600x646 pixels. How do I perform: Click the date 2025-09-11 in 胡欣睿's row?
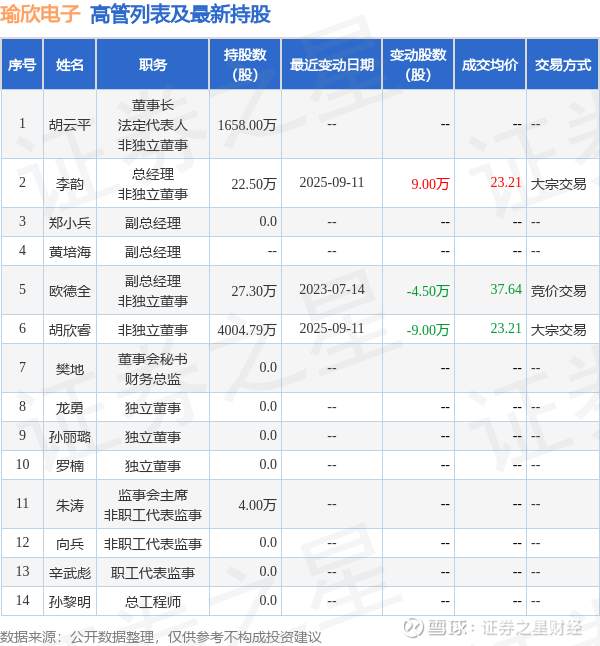[332, 328]
